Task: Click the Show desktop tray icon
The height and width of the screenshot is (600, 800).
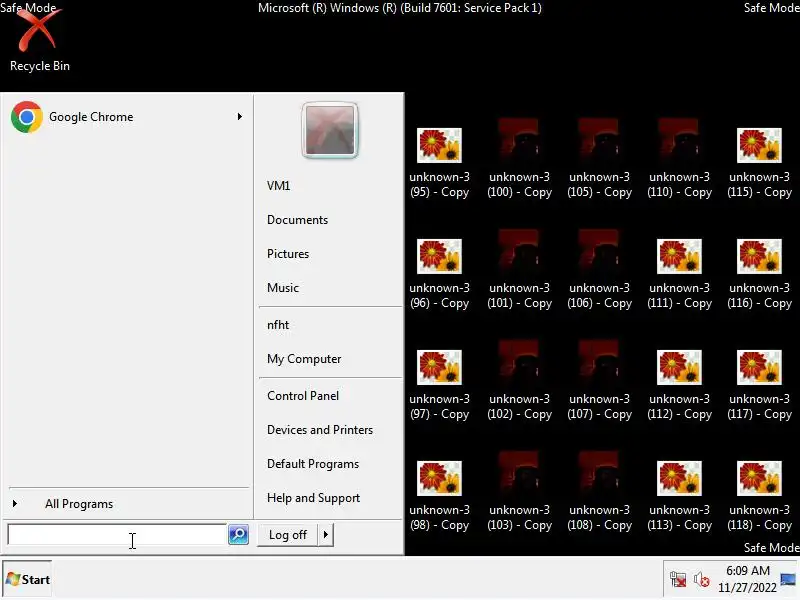Action: tap(788, 579)
